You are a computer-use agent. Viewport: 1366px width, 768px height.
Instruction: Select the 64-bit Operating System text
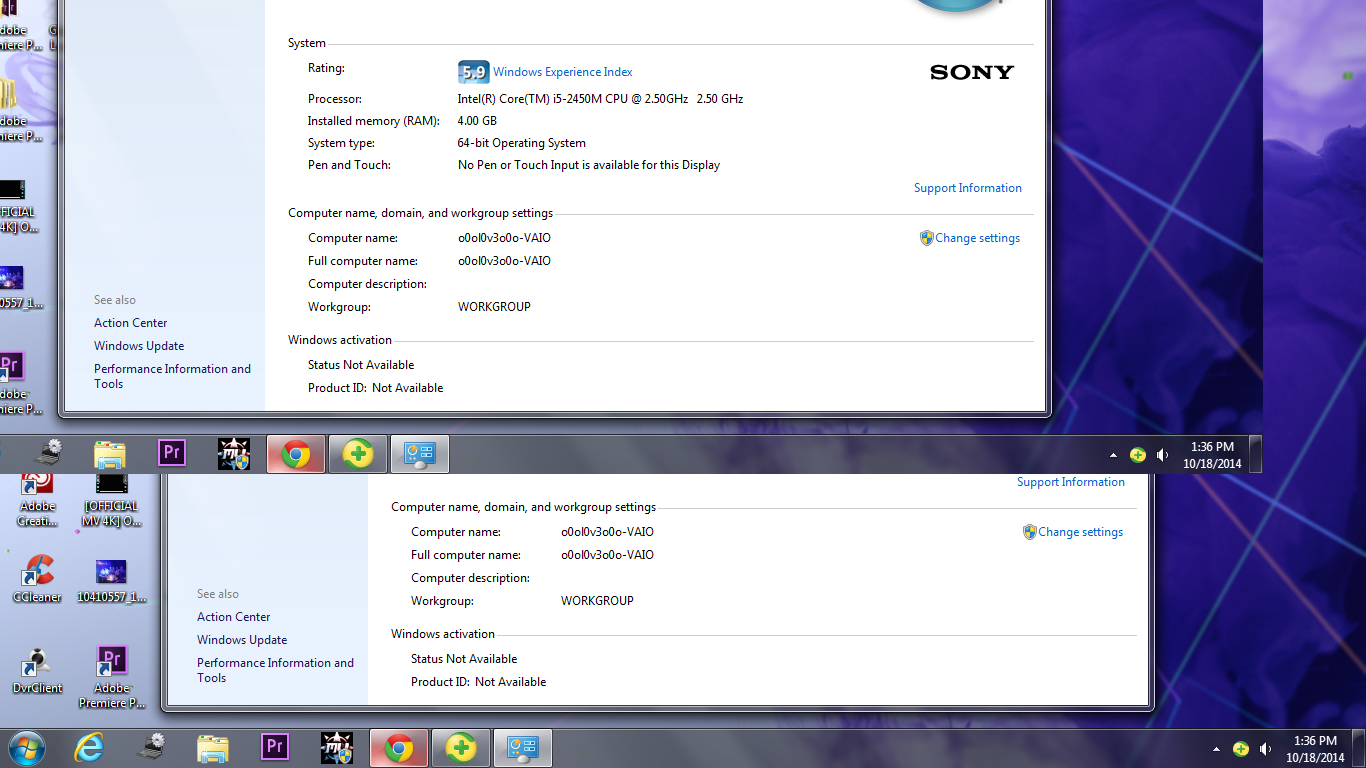[522, 143]
